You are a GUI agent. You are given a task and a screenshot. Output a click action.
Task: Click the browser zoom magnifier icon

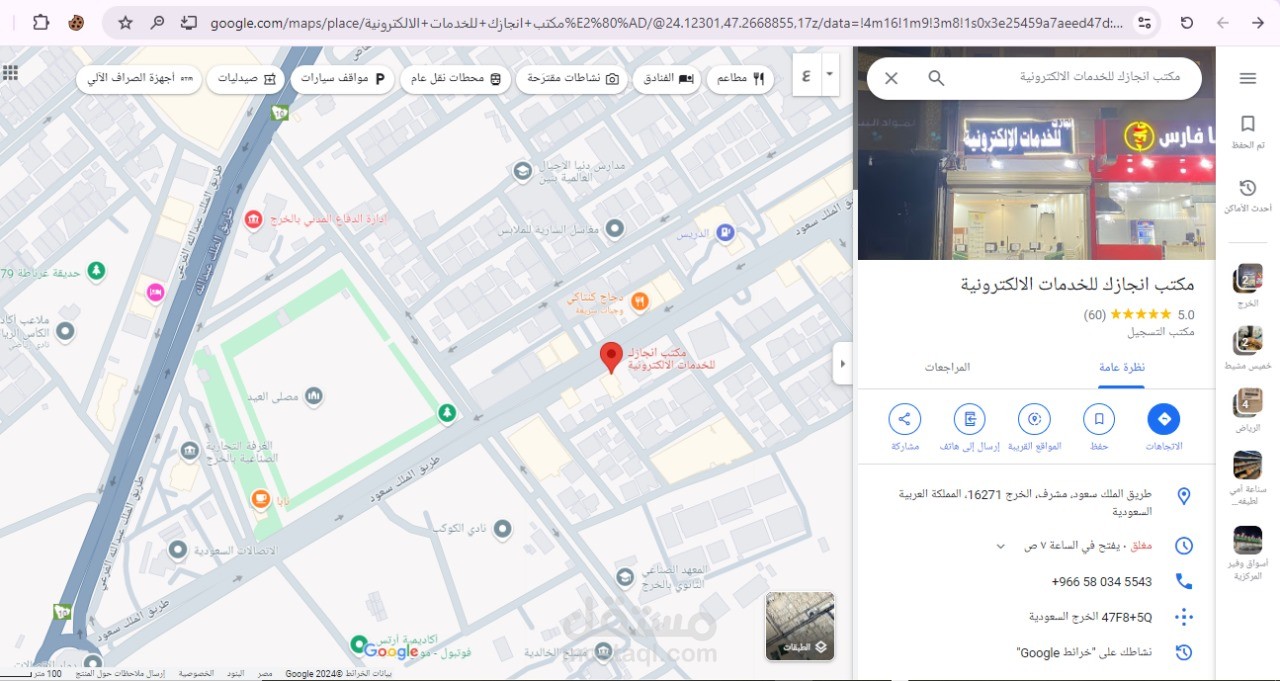[157, 22]
